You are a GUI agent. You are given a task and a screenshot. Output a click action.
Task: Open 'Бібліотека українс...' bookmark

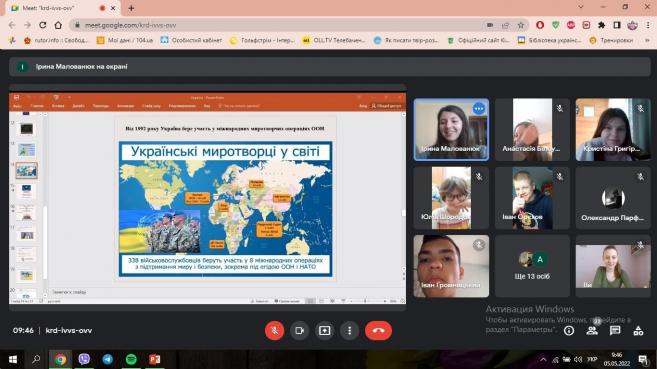pyautogui.click(x=549, y=40)
